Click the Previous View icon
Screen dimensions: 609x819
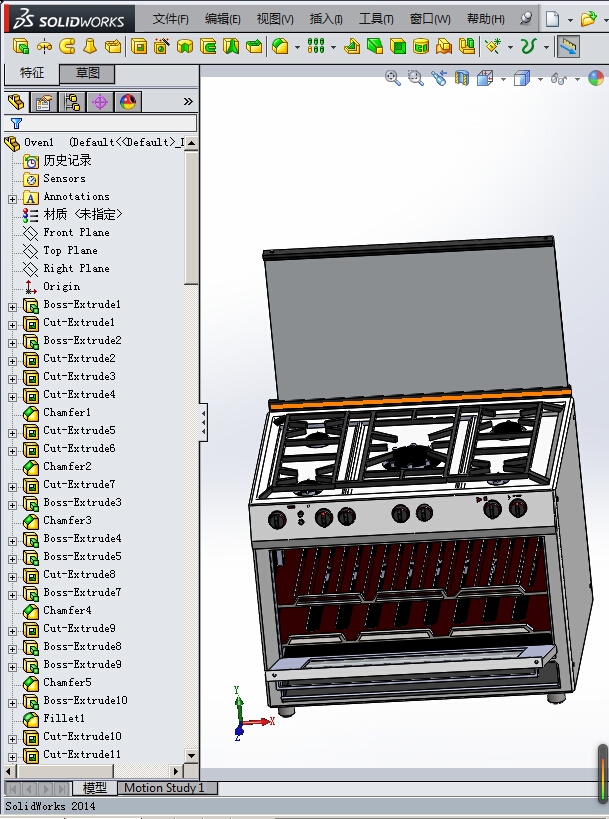439,78
